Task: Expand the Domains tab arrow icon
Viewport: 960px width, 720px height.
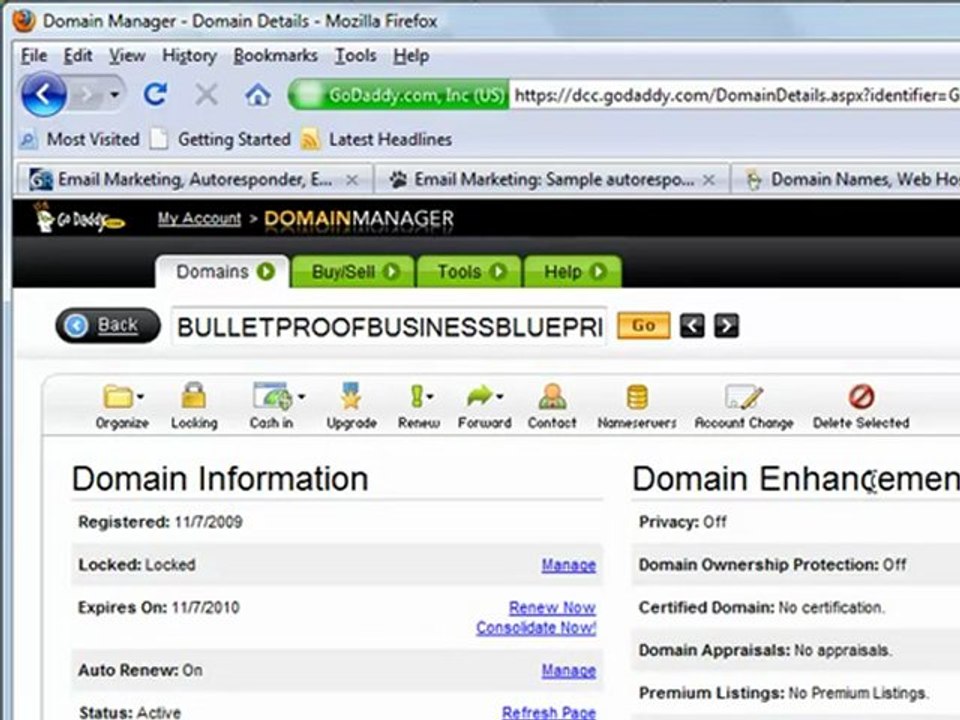Action: pyautogui.click(x=266, y=272)
